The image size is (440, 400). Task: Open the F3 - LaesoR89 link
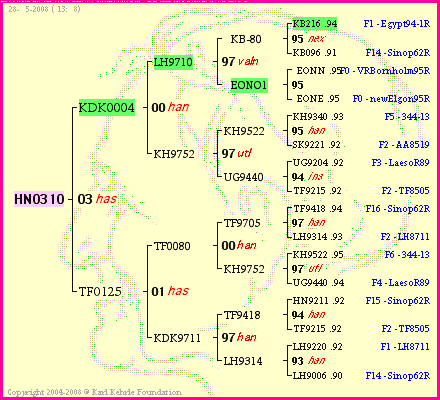click(401, 163)
